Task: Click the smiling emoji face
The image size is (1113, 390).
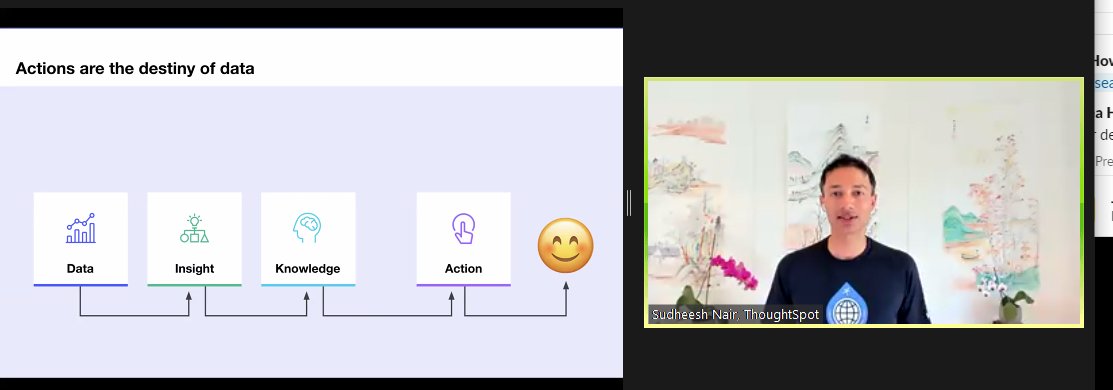Action: [x=565, y=245]
